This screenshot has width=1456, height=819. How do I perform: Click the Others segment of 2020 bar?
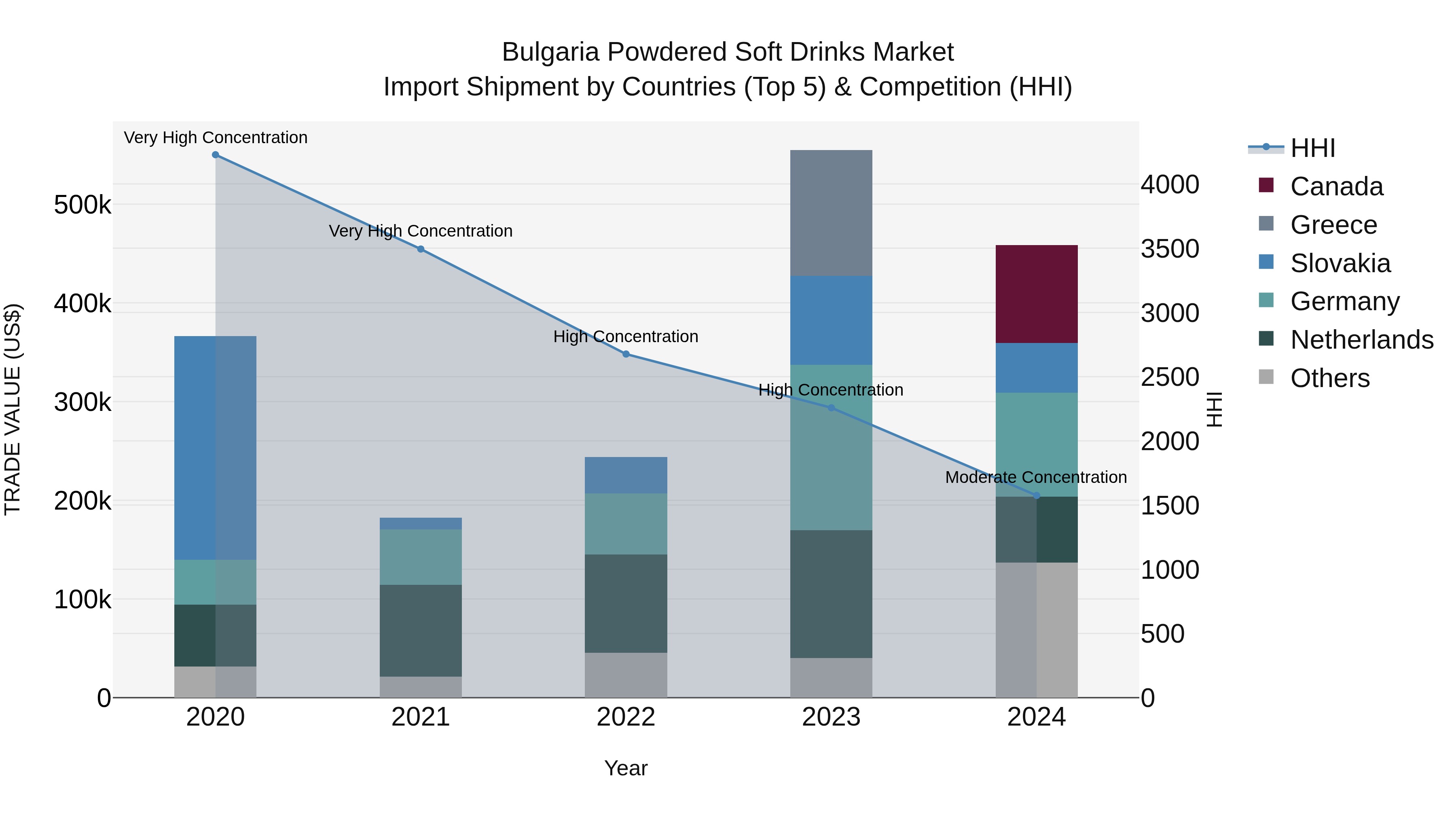(215, 682)
